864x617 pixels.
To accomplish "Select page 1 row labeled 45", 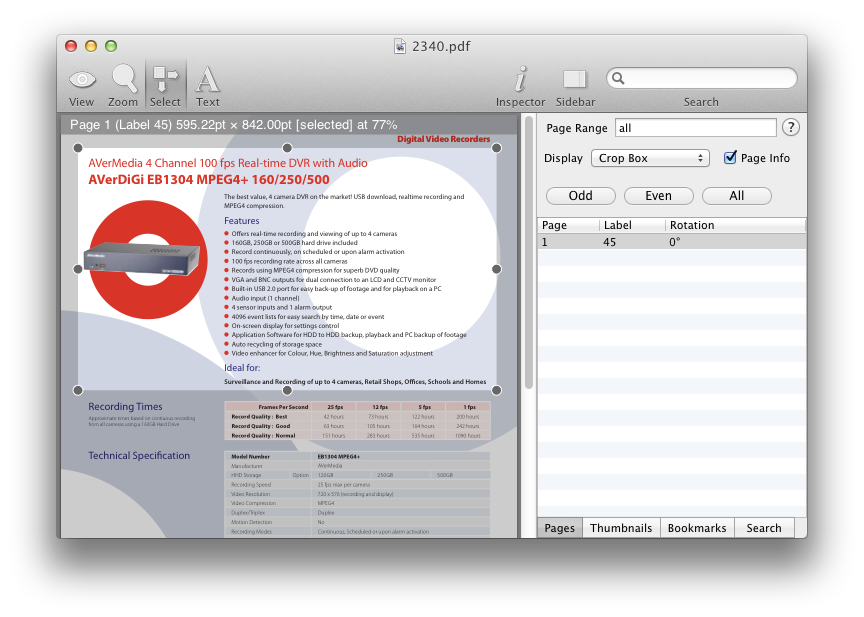I will click(672, 242).
